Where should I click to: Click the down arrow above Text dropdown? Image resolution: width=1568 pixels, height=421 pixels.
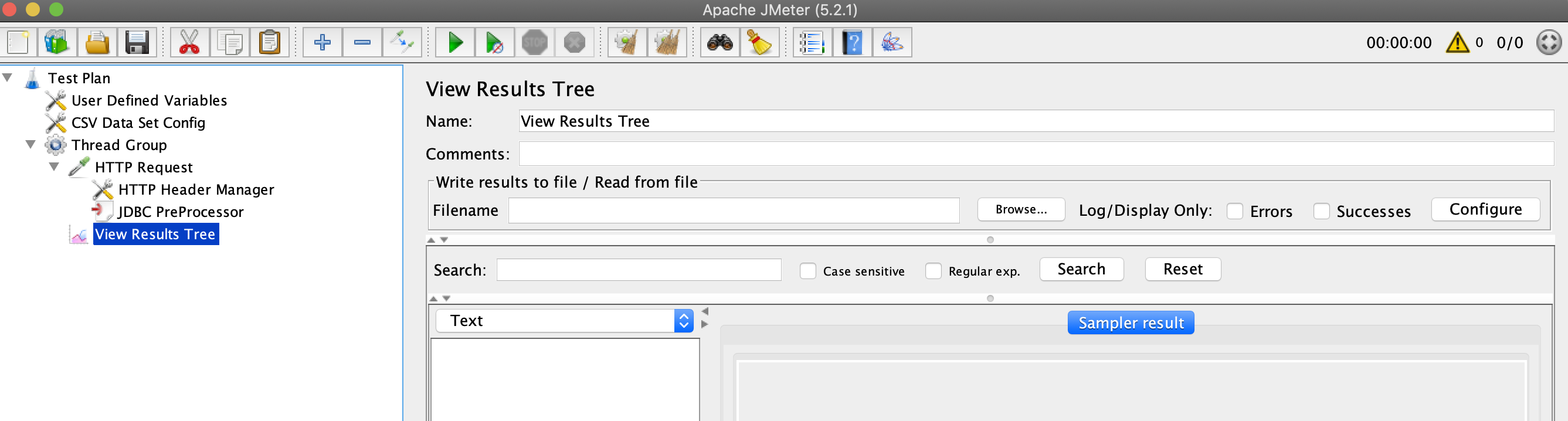446,298
